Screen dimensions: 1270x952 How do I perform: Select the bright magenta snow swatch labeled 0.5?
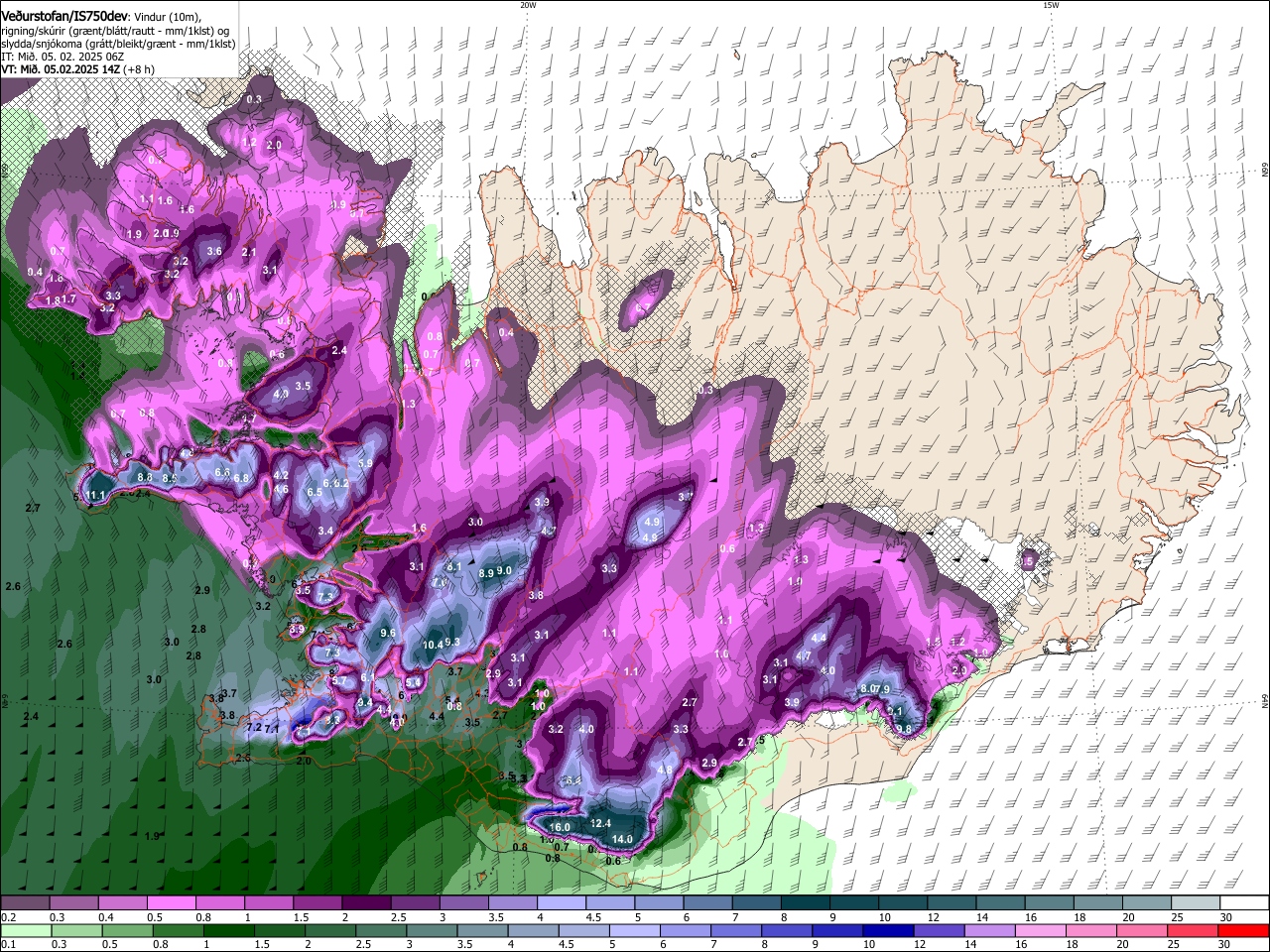tap(171, 903)
